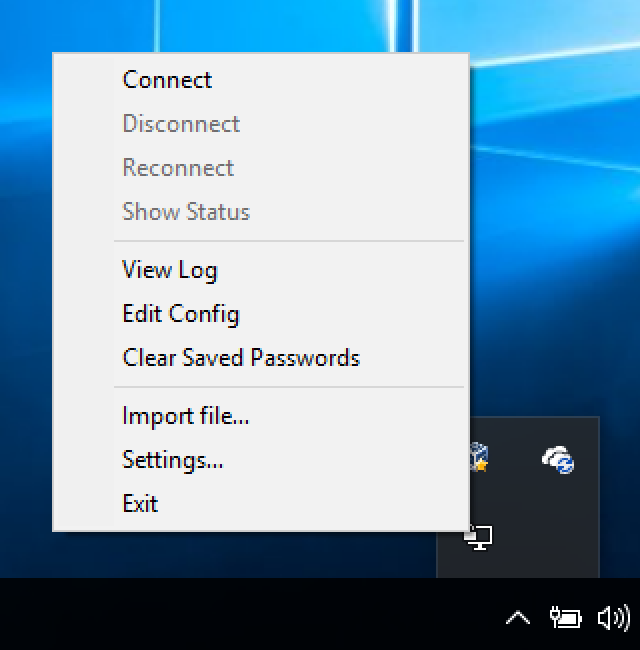Choose Clear Saved Passwords
This screenshot has height=650, width=640.
(260, 358)
